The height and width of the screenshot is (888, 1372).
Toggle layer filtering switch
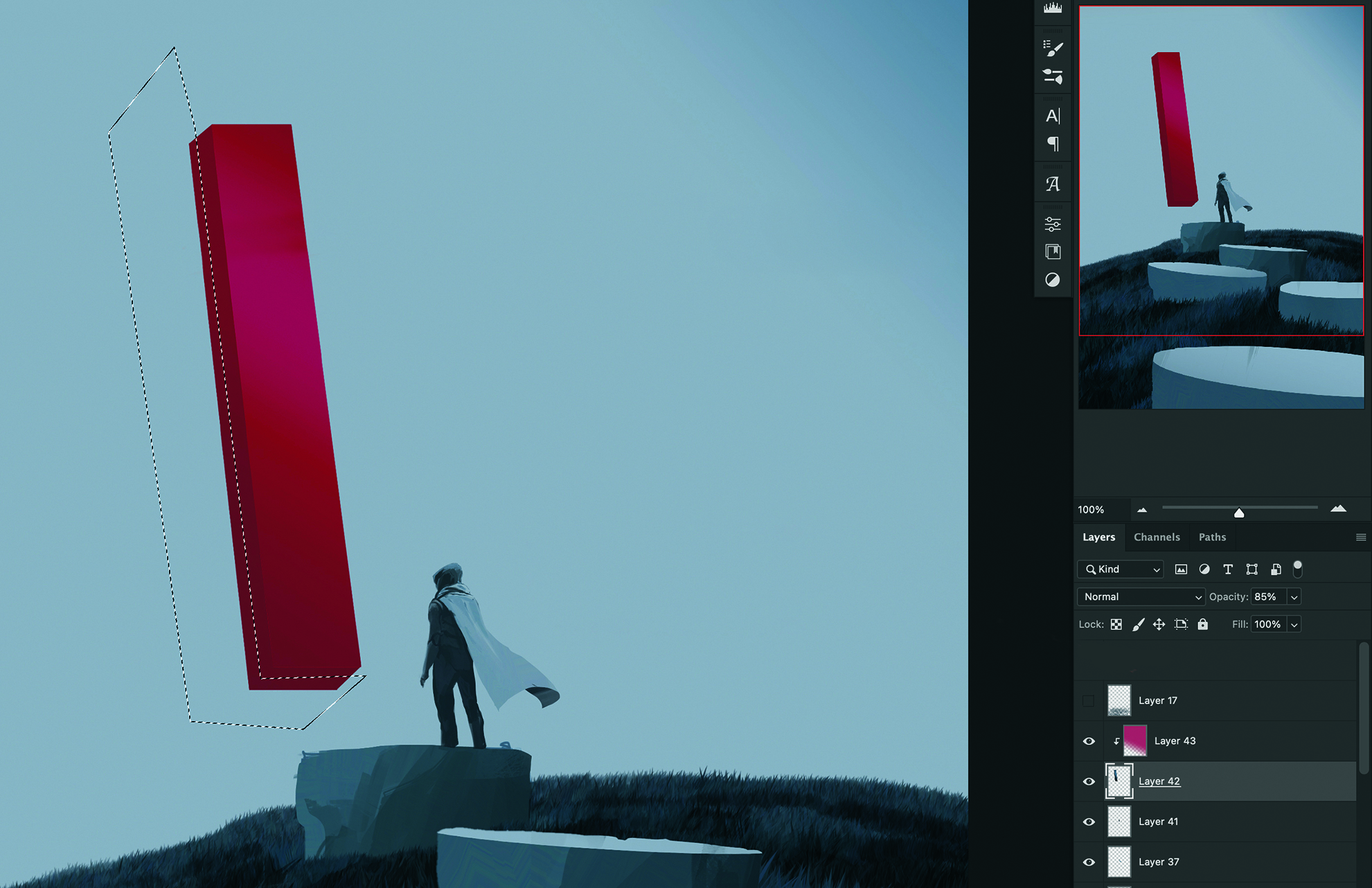pyautogui.click(x=1298, y=569)
